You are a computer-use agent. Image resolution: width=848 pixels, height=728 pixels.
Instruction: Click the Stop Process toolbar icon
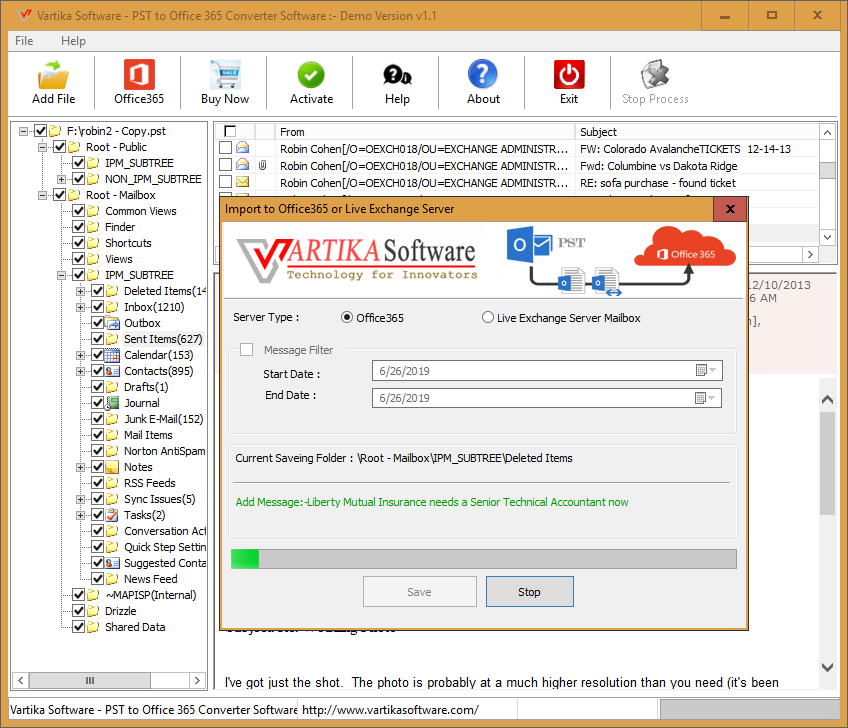655,75
